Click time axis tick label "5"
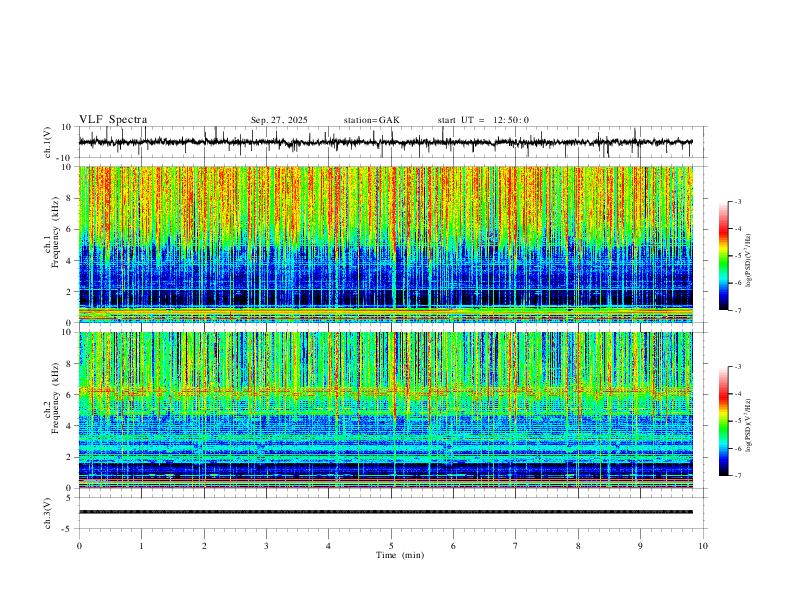792x612 pixels. [x=391, y=546]
